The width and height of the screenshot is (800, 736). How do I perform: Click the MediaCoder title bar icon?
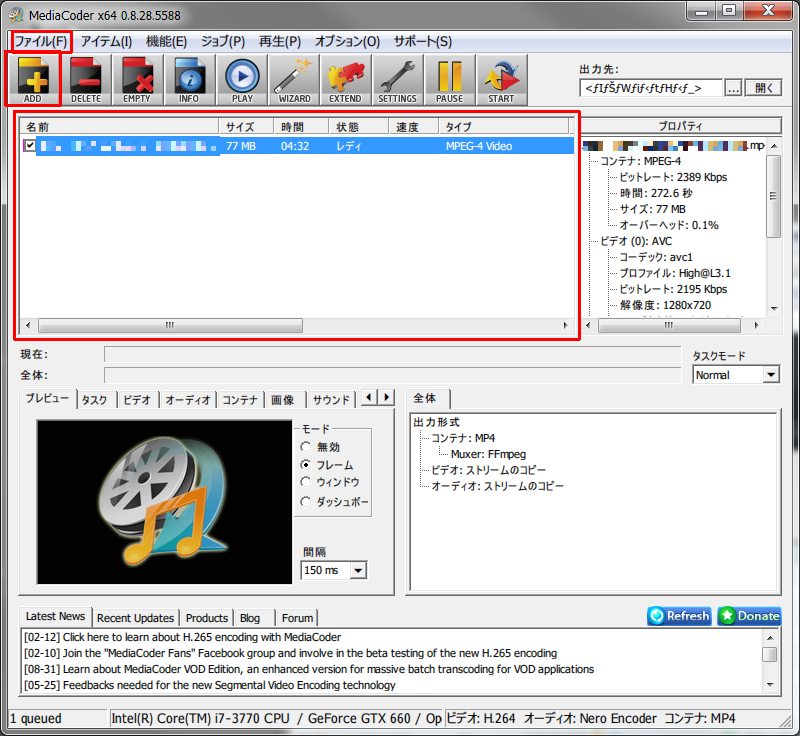[x=16, y=15]
